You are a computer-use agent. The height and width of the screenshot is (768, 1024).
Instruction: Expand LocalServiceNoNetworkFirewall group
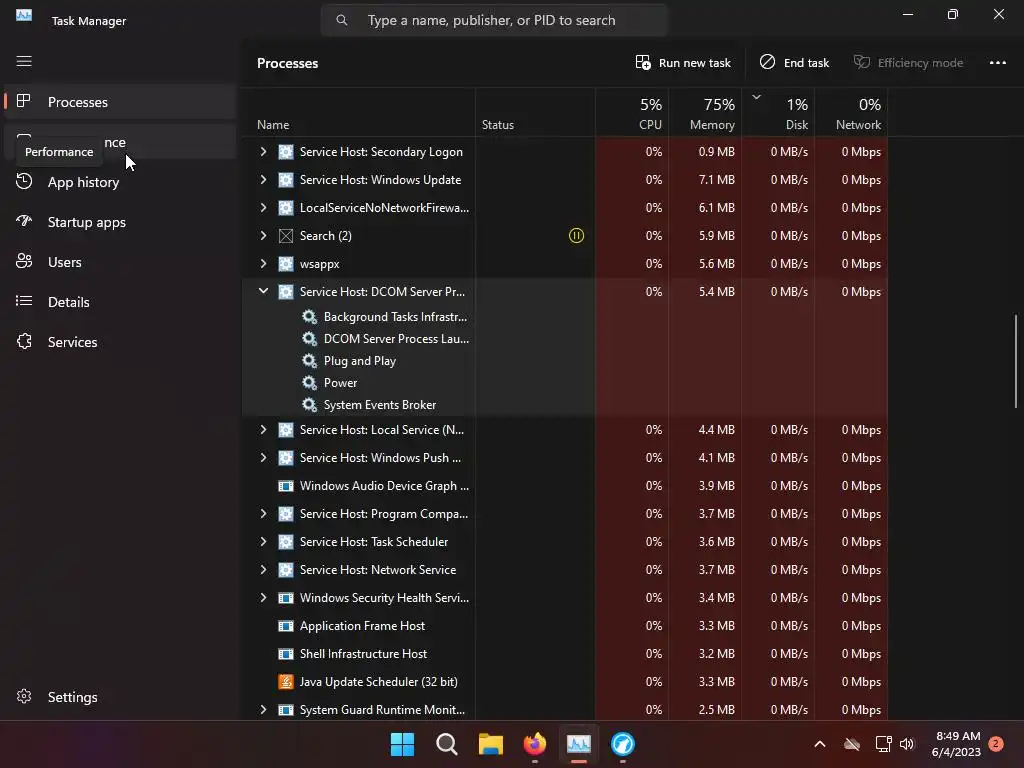coord(263,208)
